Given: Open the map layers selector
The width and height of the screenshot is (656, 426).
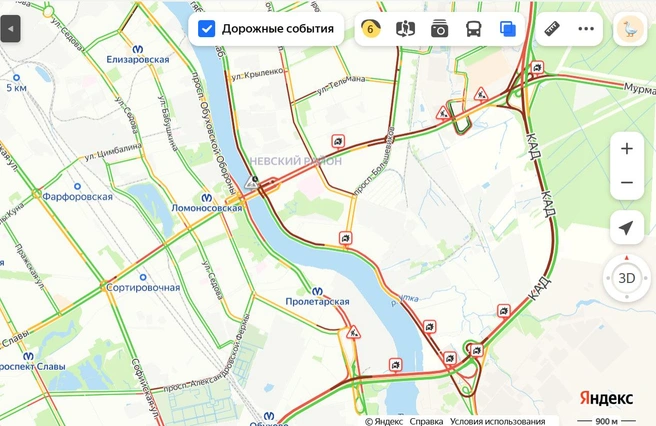Looking at the screenshot, I should (x=507, y=29).
